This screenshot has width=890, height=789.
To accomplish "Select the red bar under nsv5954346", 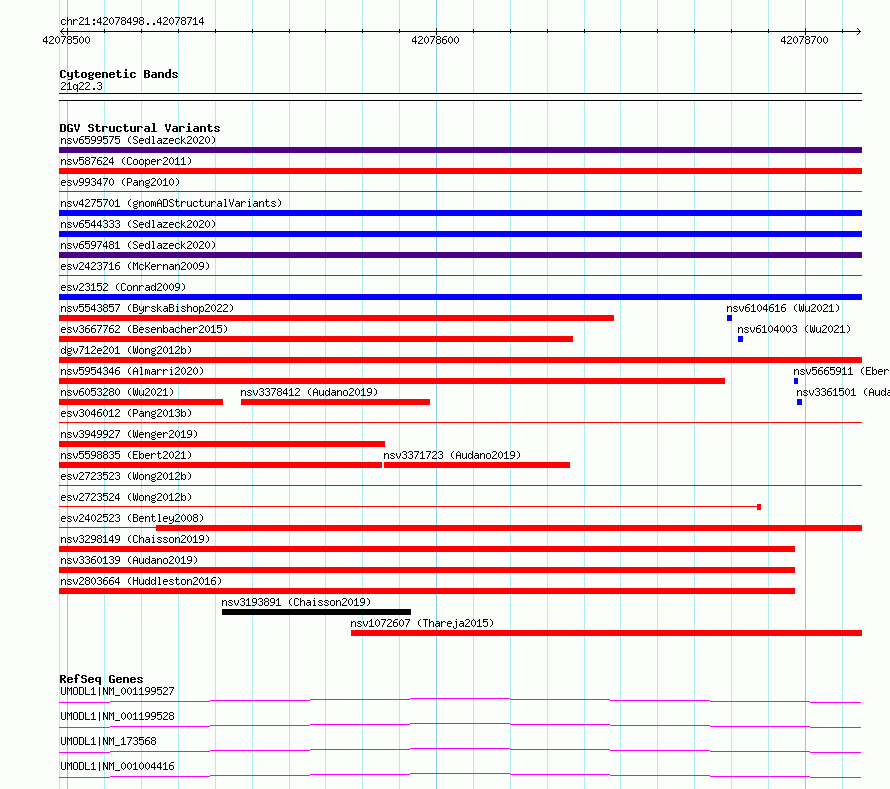I will (392, 381).
